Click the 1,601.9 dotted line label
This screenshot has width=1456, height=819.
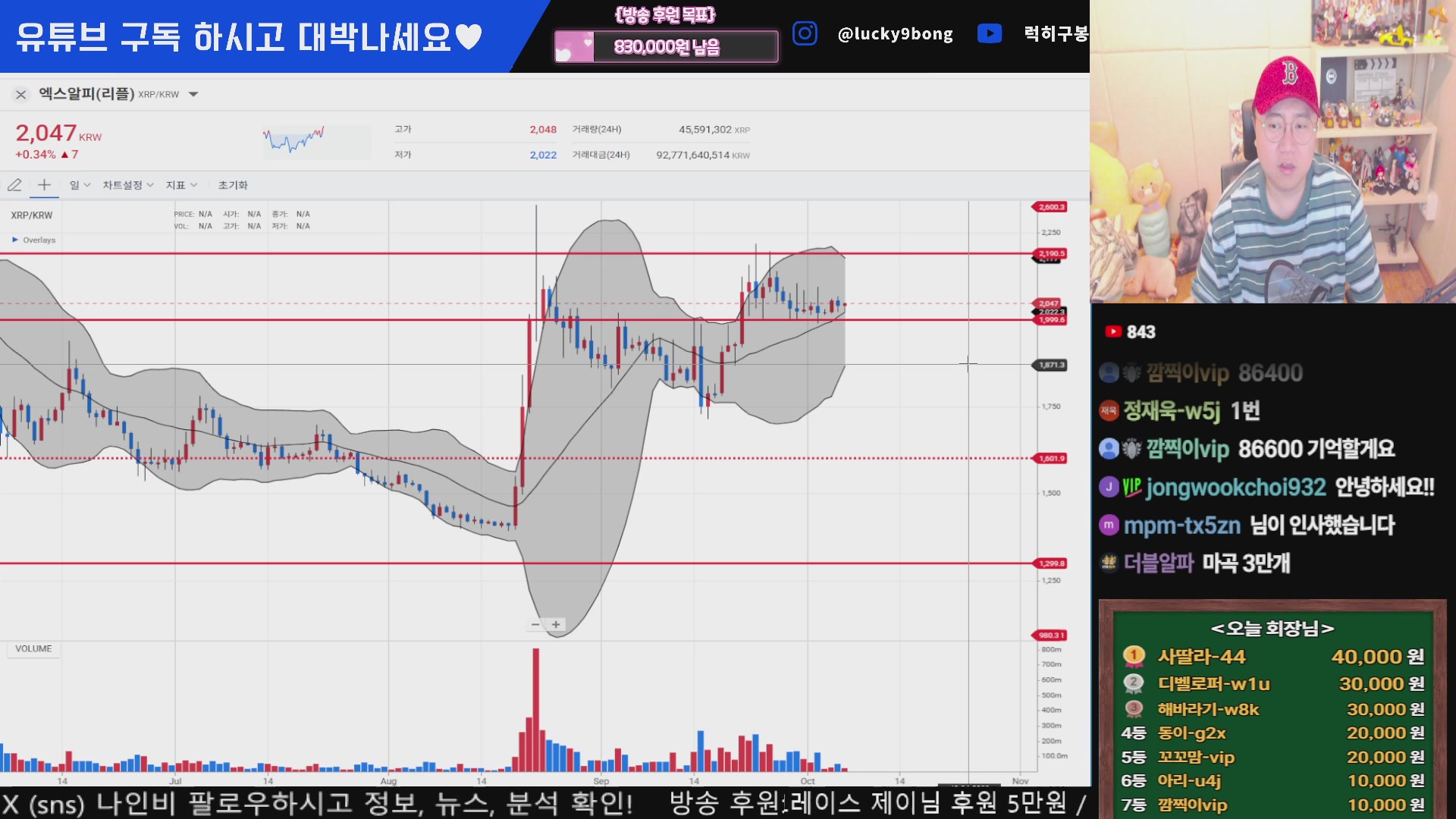[1050, 458]
